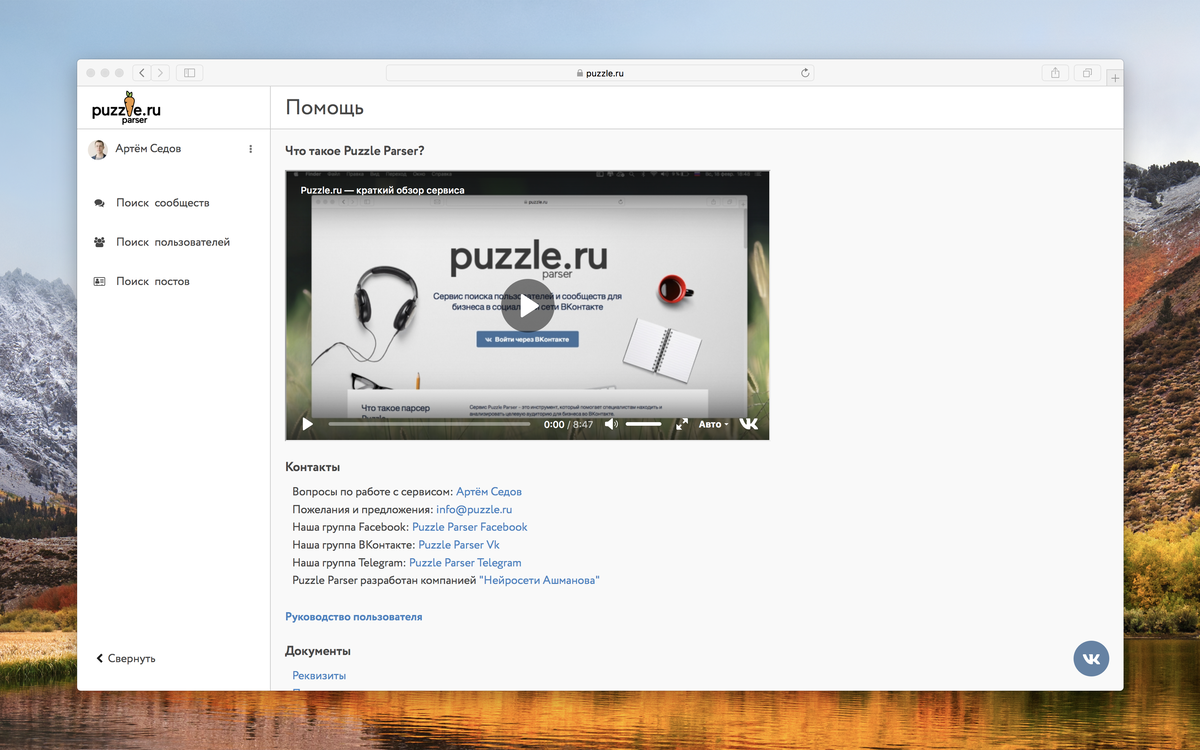Open Поиск сообществ in the sidebar
This screenshot has height=750, width=1200.
[162, 203]
